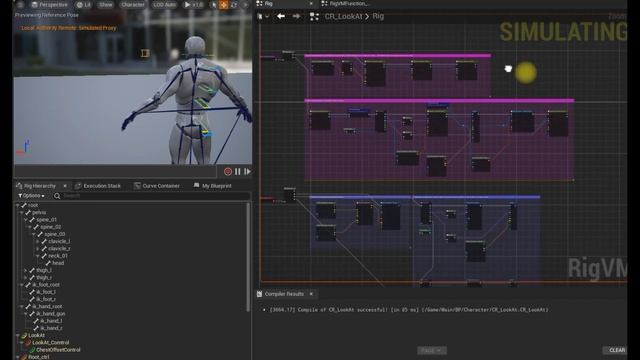Go back with the graph back arrow

pos(281,16)
